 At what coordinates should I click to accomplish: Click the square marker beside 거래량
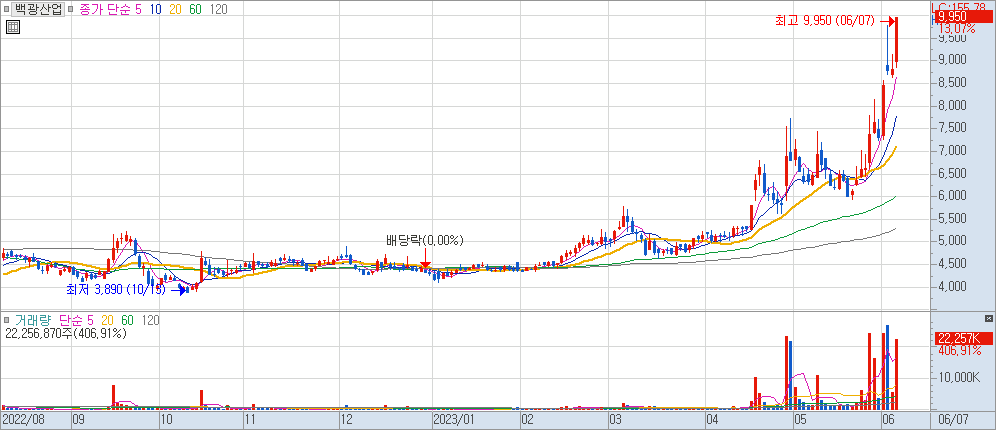tap(6, 320)
